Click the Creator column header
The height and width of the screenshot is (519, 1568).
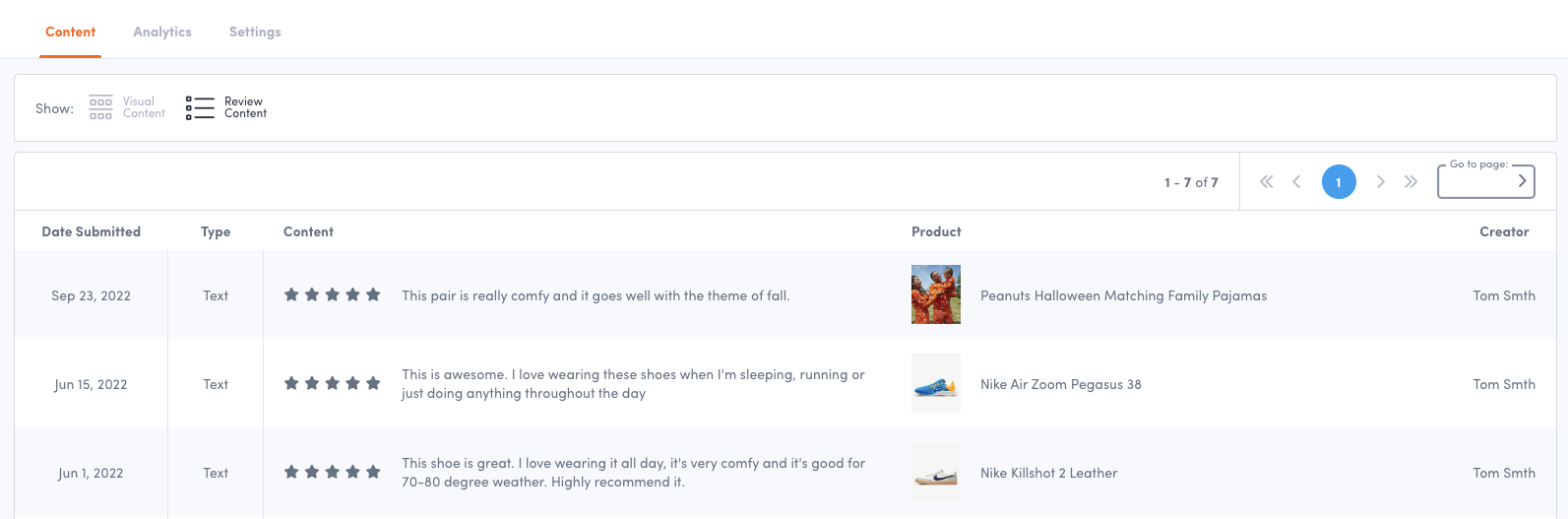click(x=1504, y=231)
